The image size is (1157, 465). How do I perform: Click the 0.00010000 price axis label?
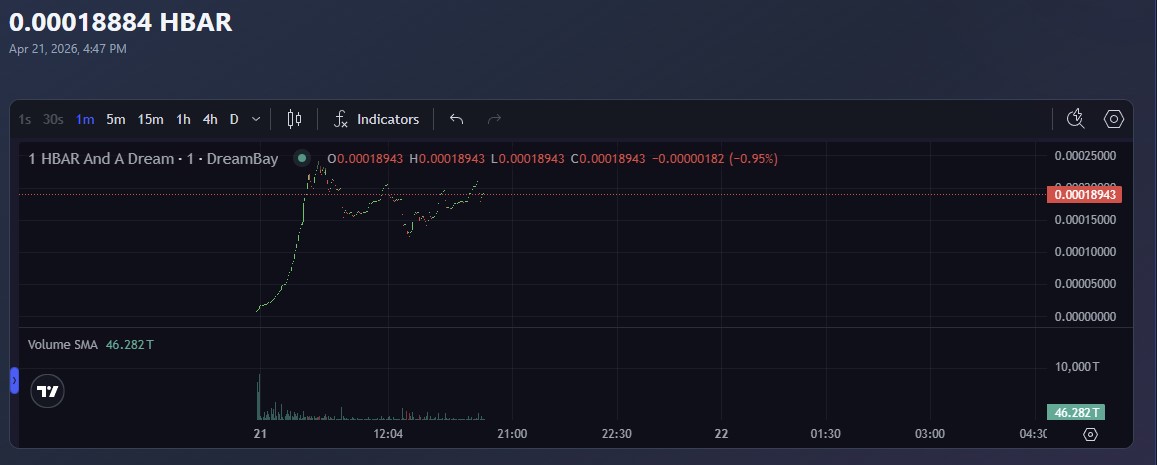click(1085, 252)
